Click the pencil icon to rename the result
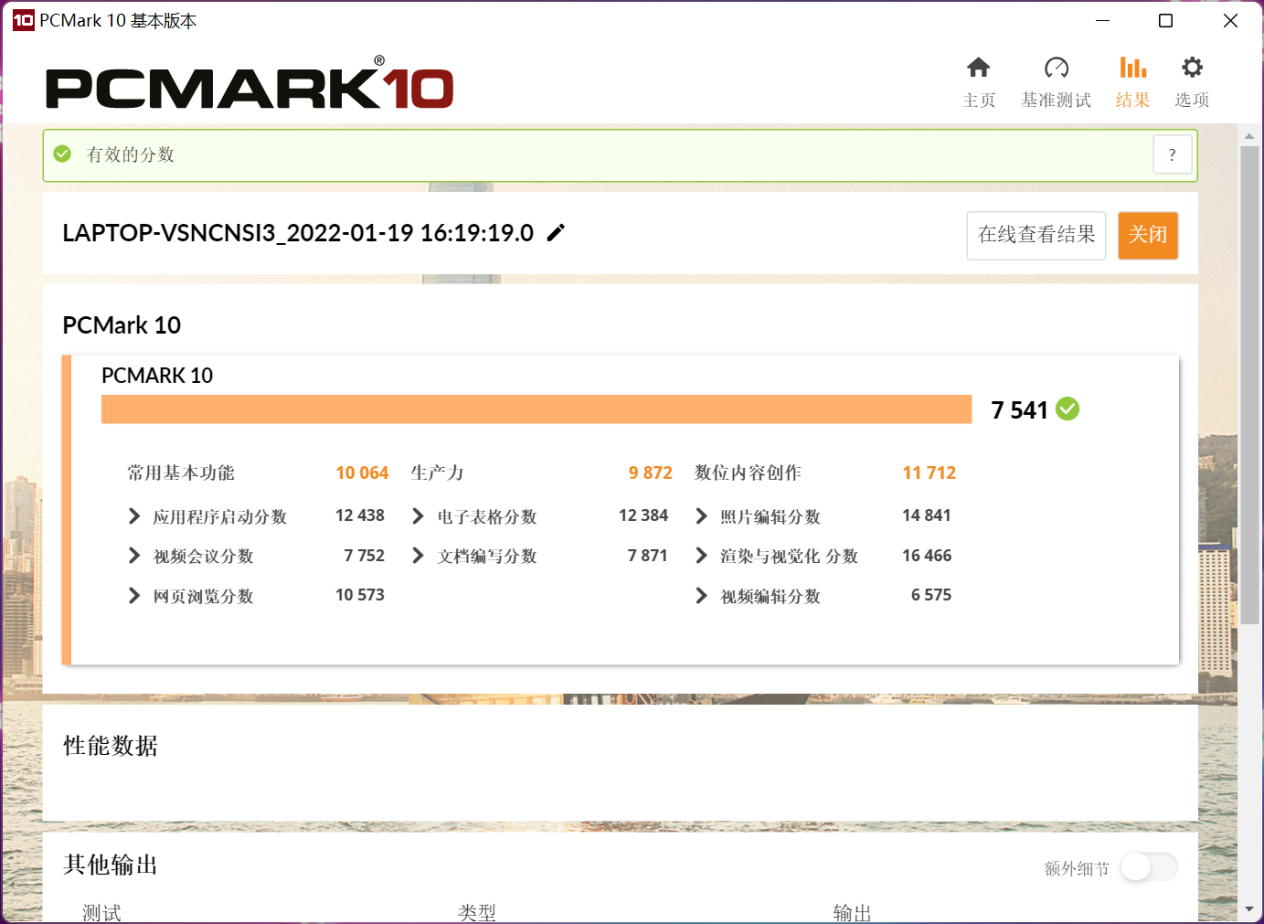The height and width of the screenshot is (924, 1264). point(556,232)
